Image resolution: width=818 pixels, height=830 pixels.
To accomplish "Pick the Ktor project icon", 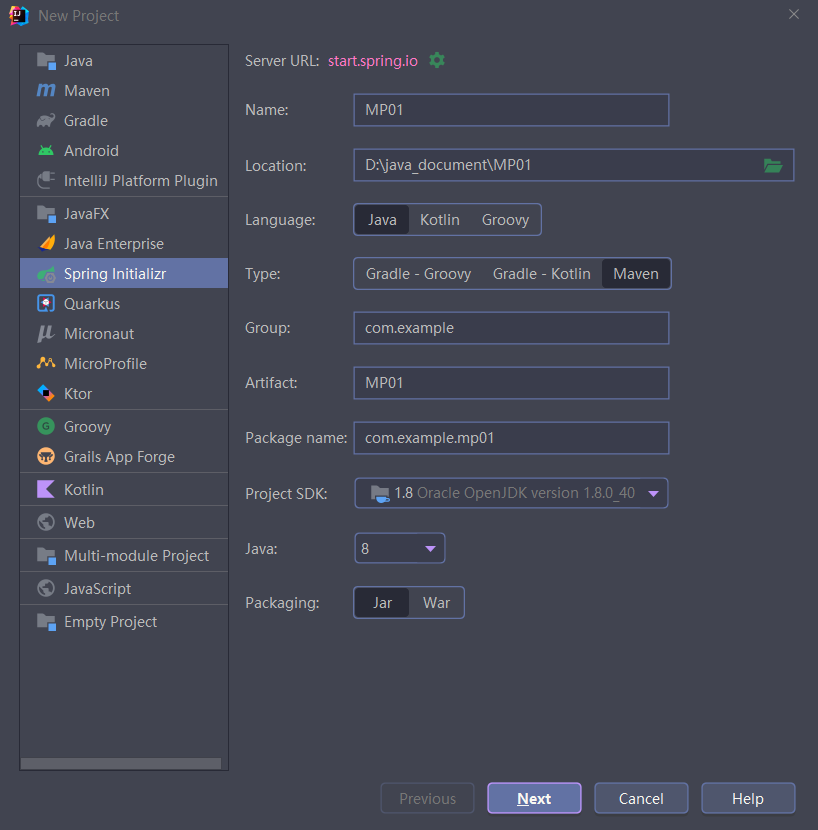I will coord(46,394).
